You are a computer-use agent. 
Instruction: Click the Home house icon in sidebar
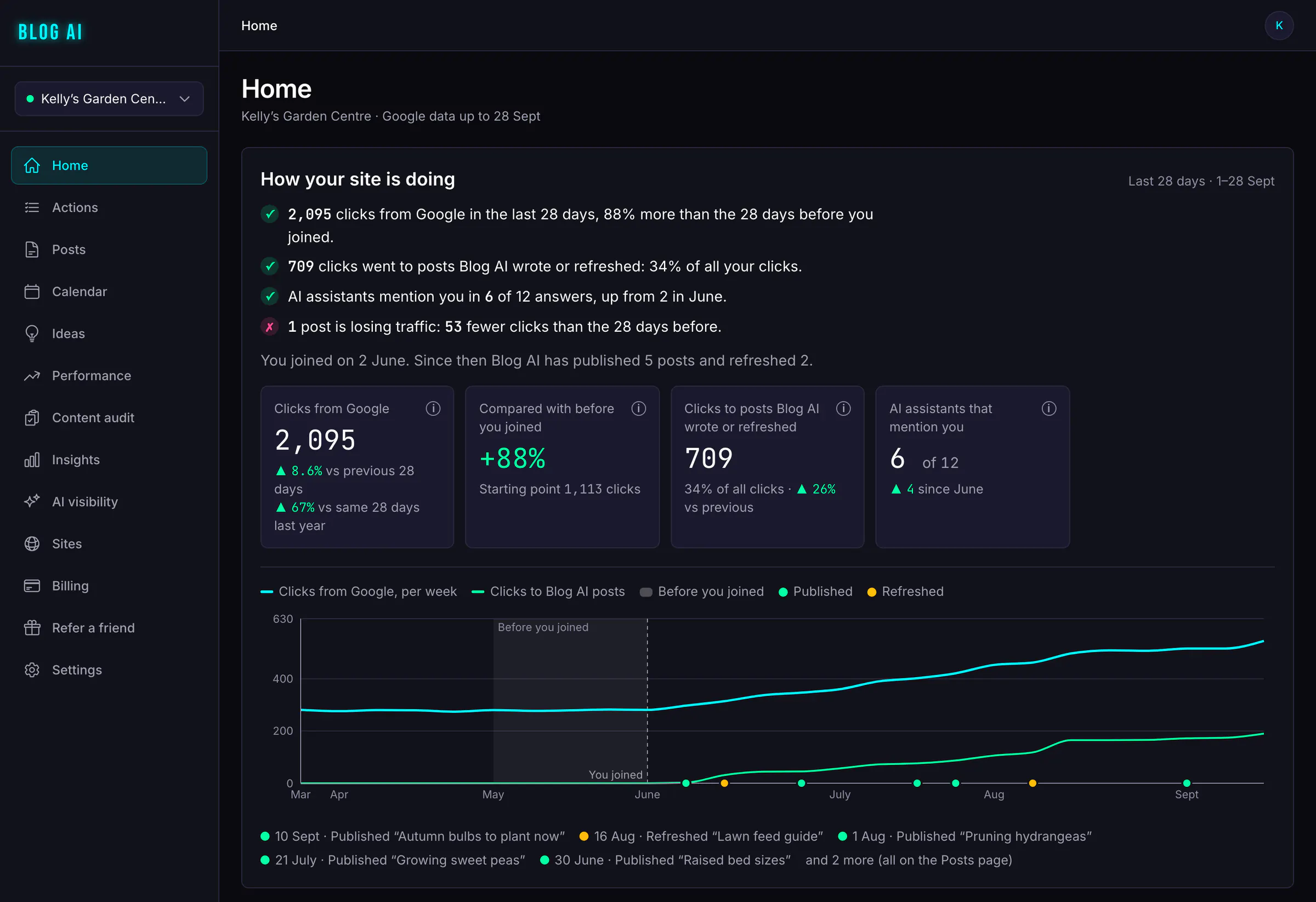tap(32, 166)
